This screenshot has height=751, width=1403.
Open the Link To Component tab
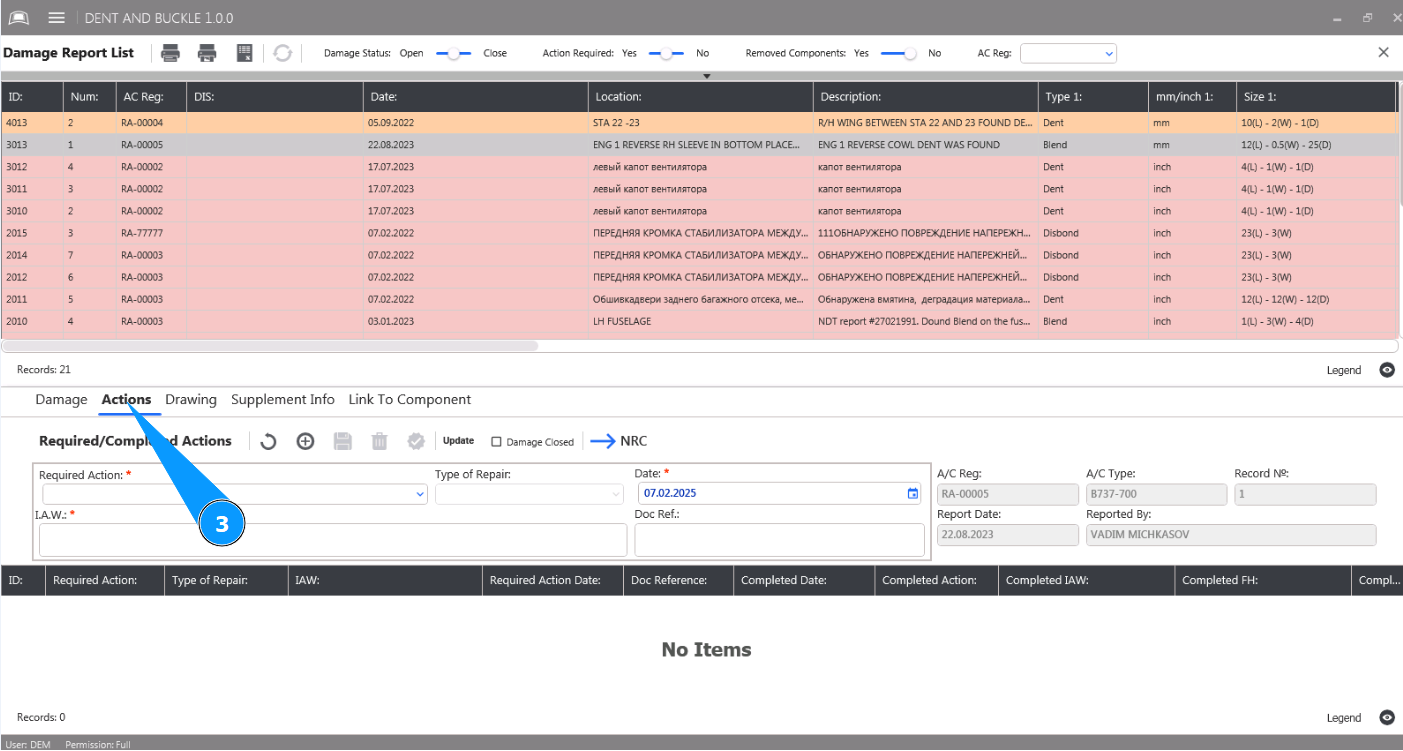(x=410, y=399)
